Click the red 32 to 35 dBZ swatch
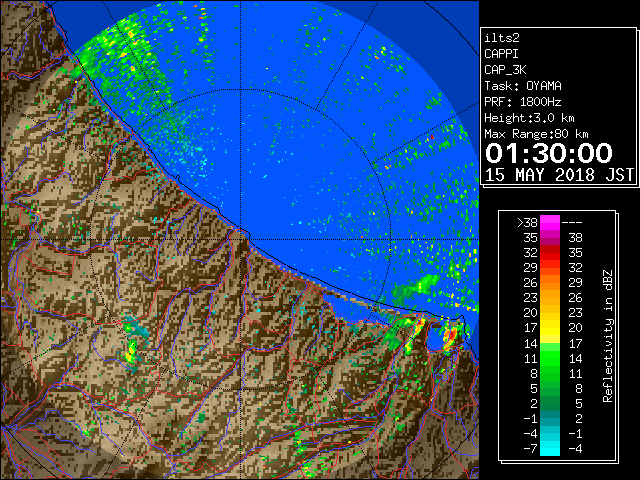This screenshot has width=640, height=480. 550,253
